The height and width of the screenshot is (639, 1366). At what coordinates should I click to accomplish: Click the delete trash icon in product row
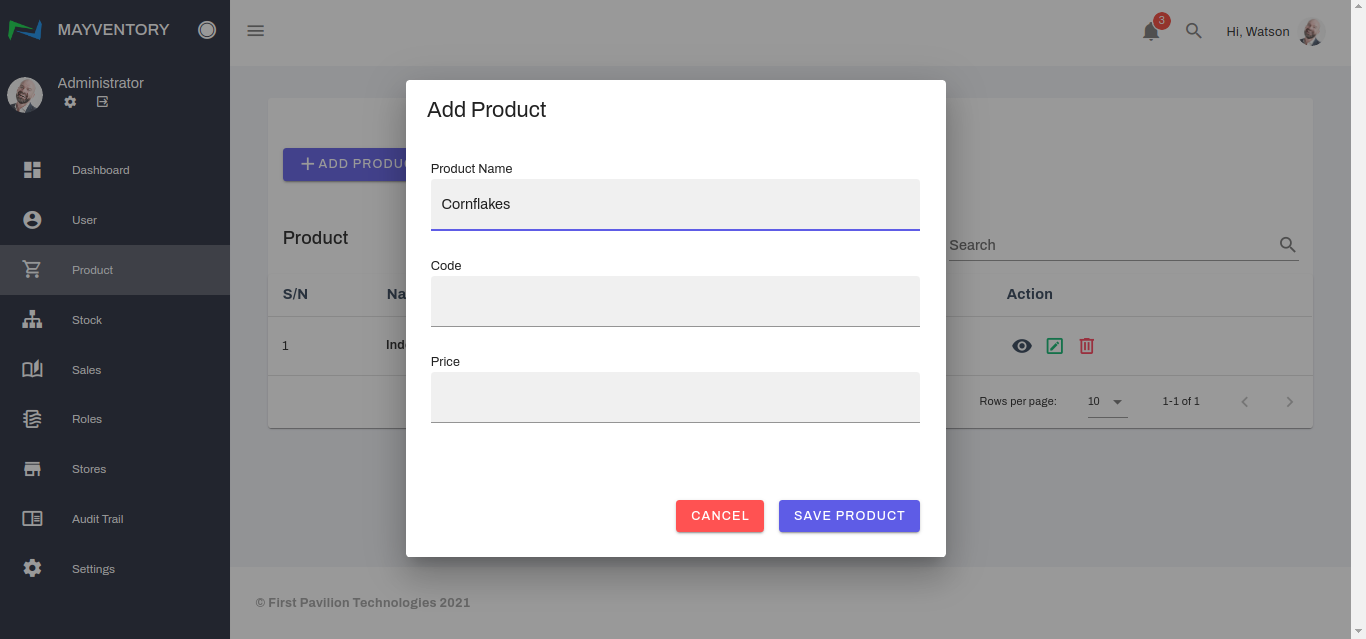[1086, 346]
